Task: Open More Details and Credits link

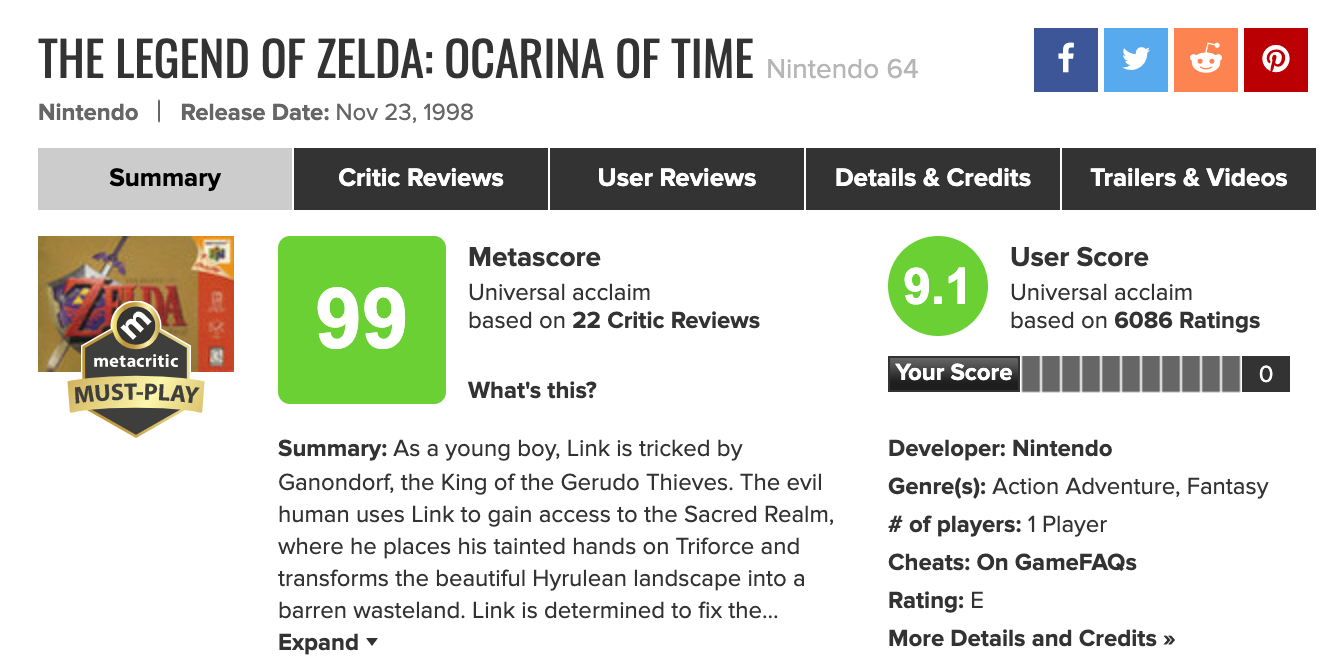Action: [x=1031, y=638]
